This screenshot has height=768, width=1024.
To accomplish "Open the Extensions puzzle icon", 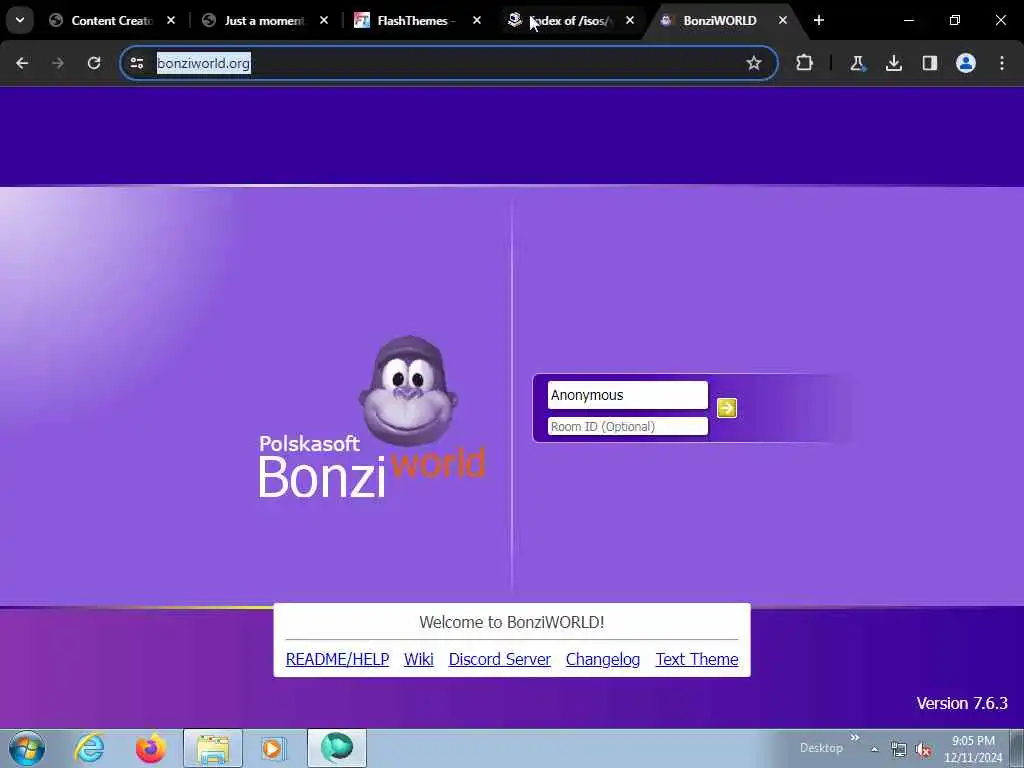I will point(805,63).
